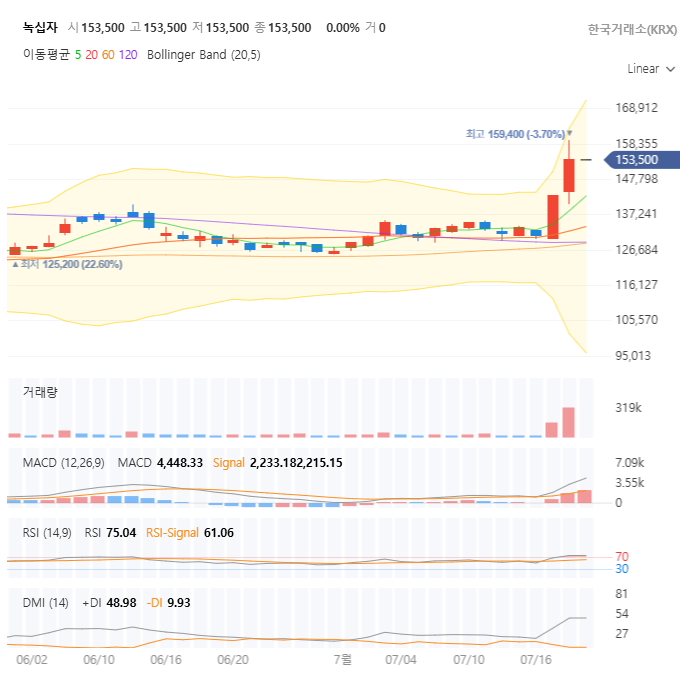
Task: Select the 20-day moving average label
Action: click(92, 55)
